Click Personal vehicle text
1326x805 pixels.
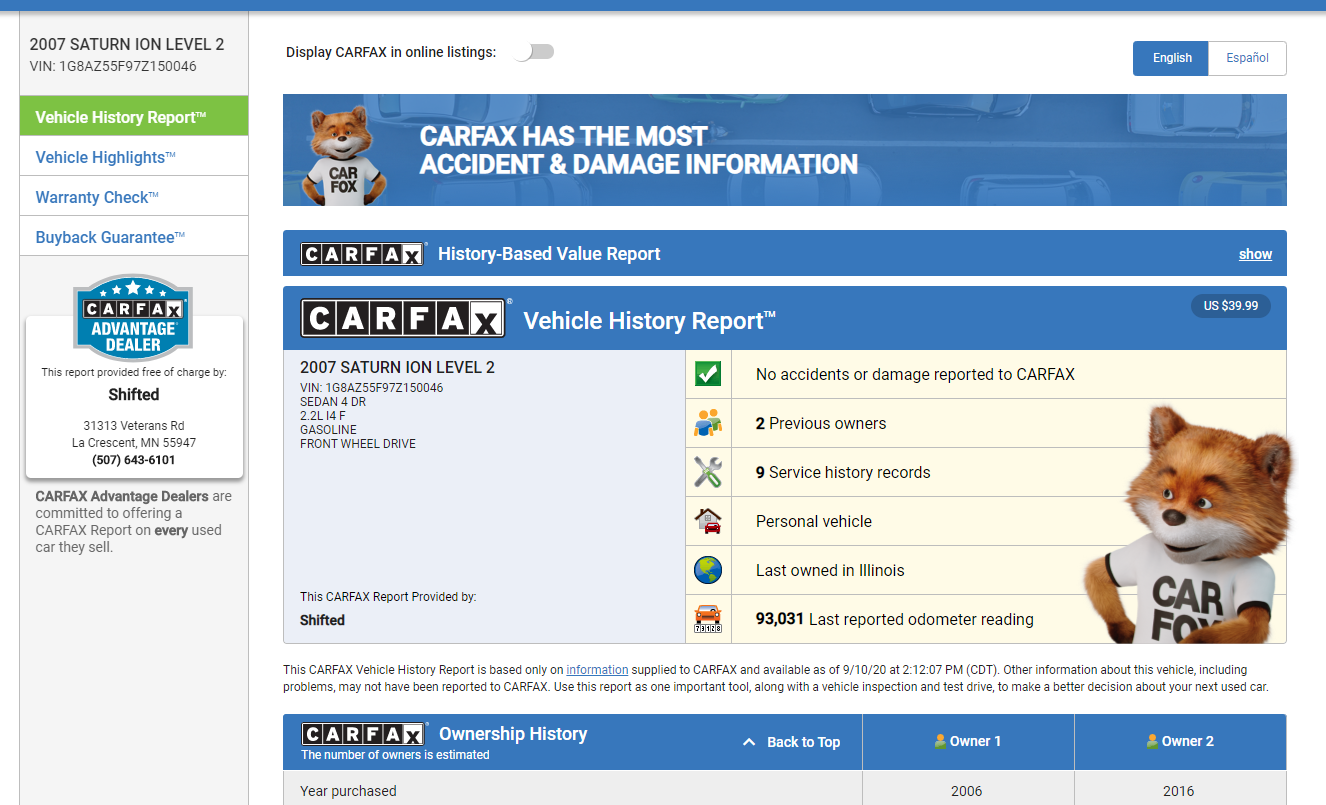pos(814,521)
